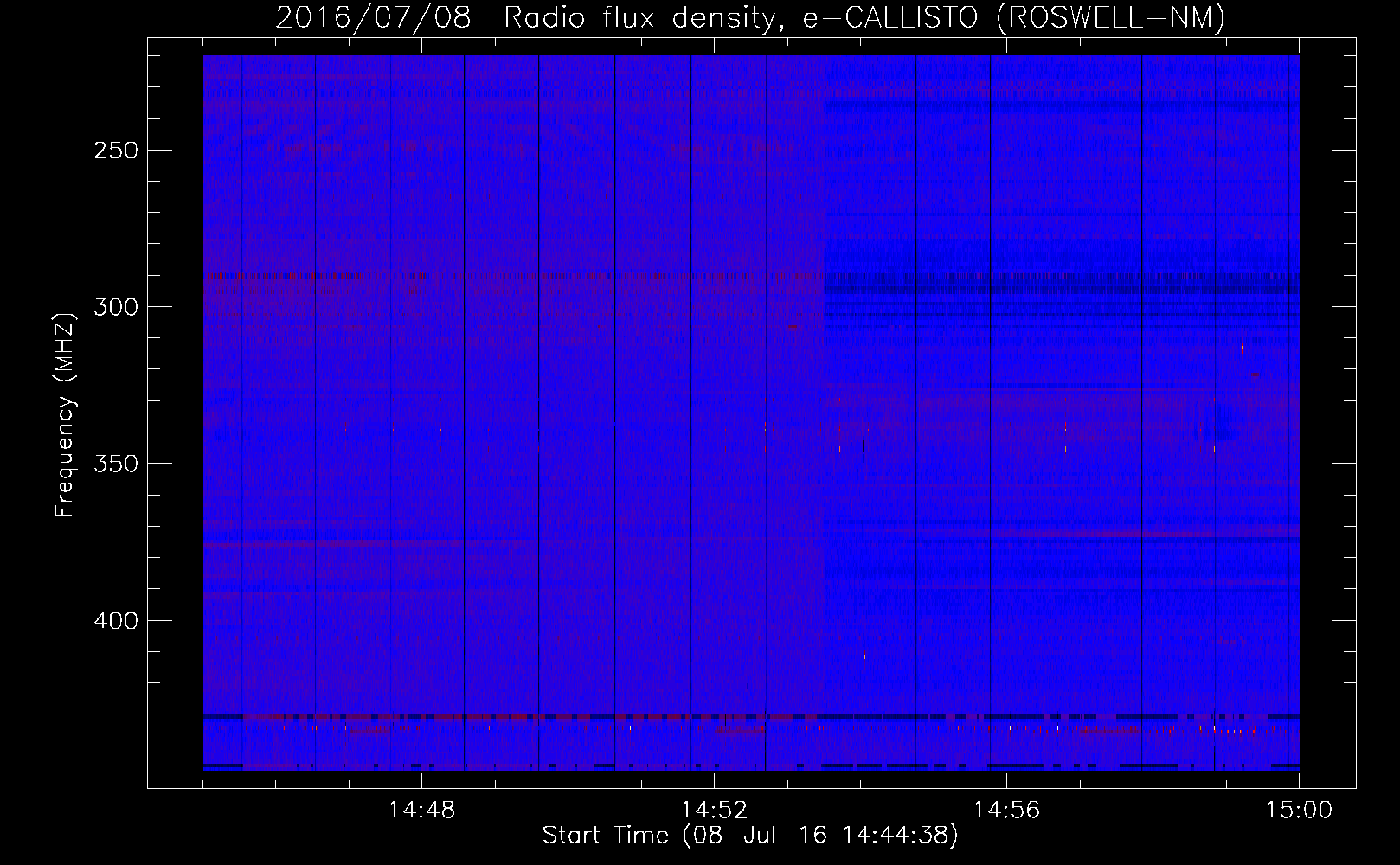
Task: Click the 14:48 time tick label
Action: click(x=421, y=811)
